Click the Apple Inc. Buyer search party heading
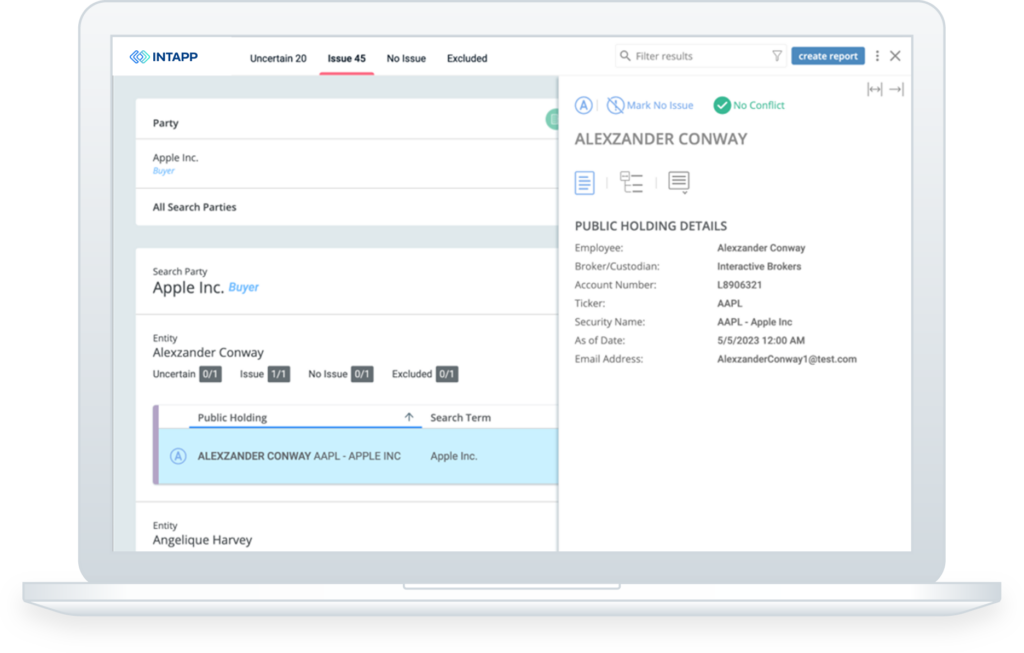 pyautogui.click(x=205, y=287)
